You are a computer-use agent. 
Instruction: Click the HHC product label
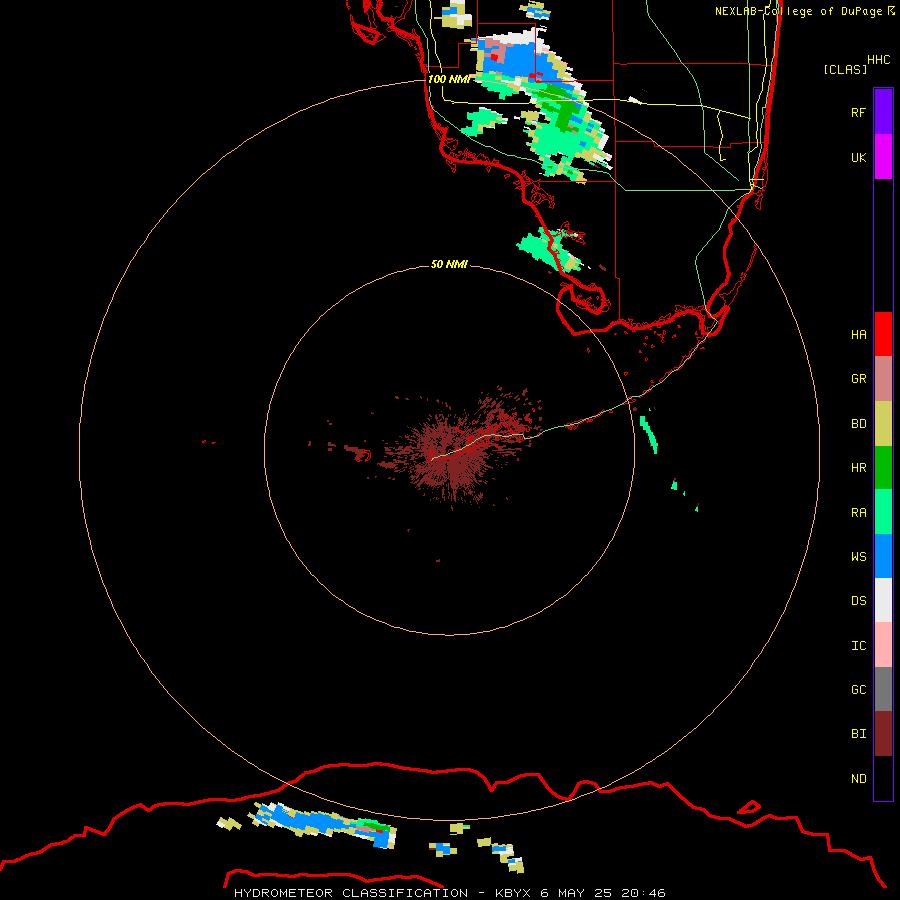[878, 60]
